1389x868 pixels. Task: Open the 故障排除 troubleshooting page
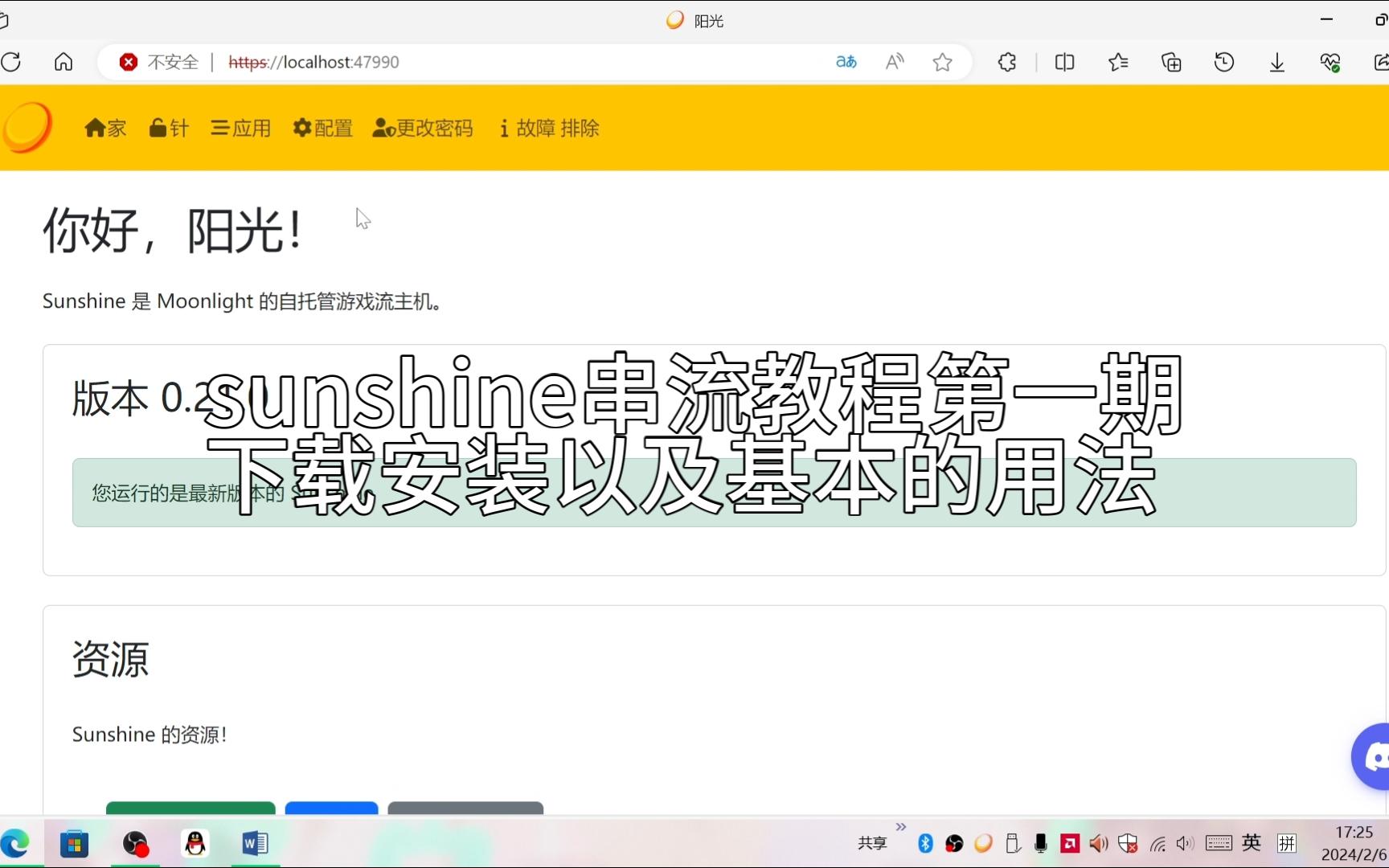[549, 128]
